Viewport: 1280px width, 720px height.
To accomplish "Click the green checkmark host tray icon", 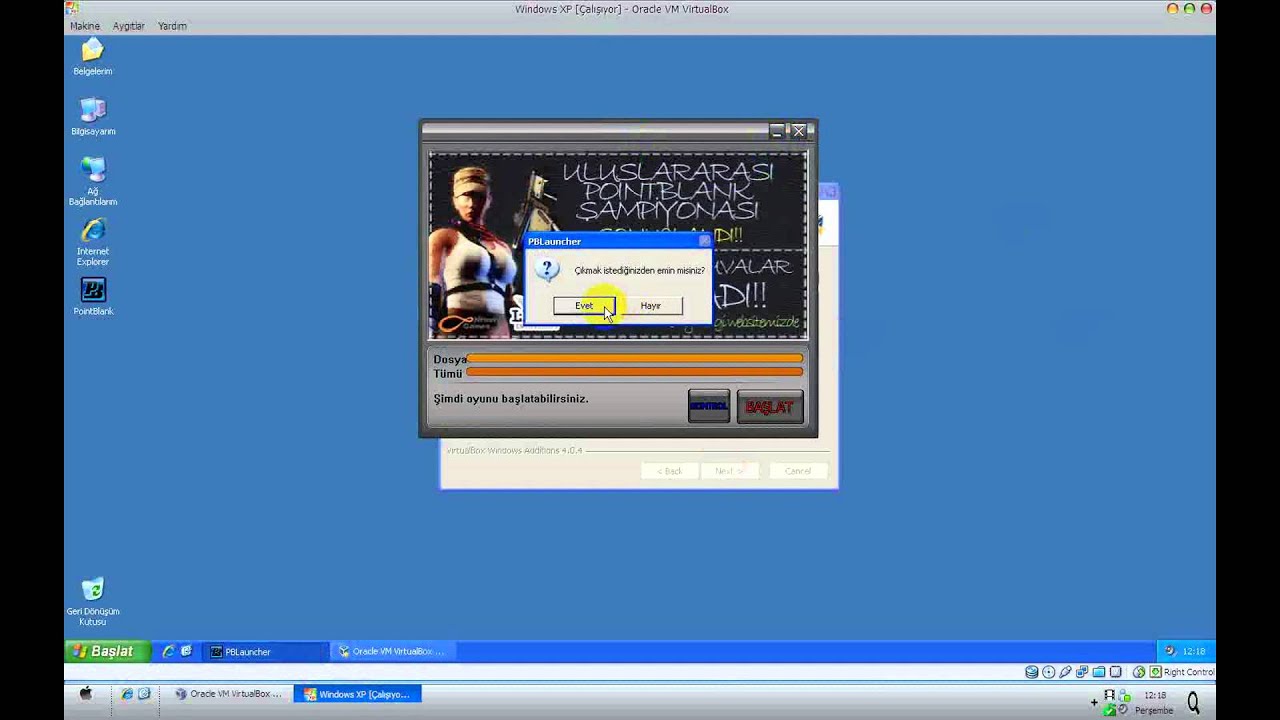I will (x=1110, y=710).
